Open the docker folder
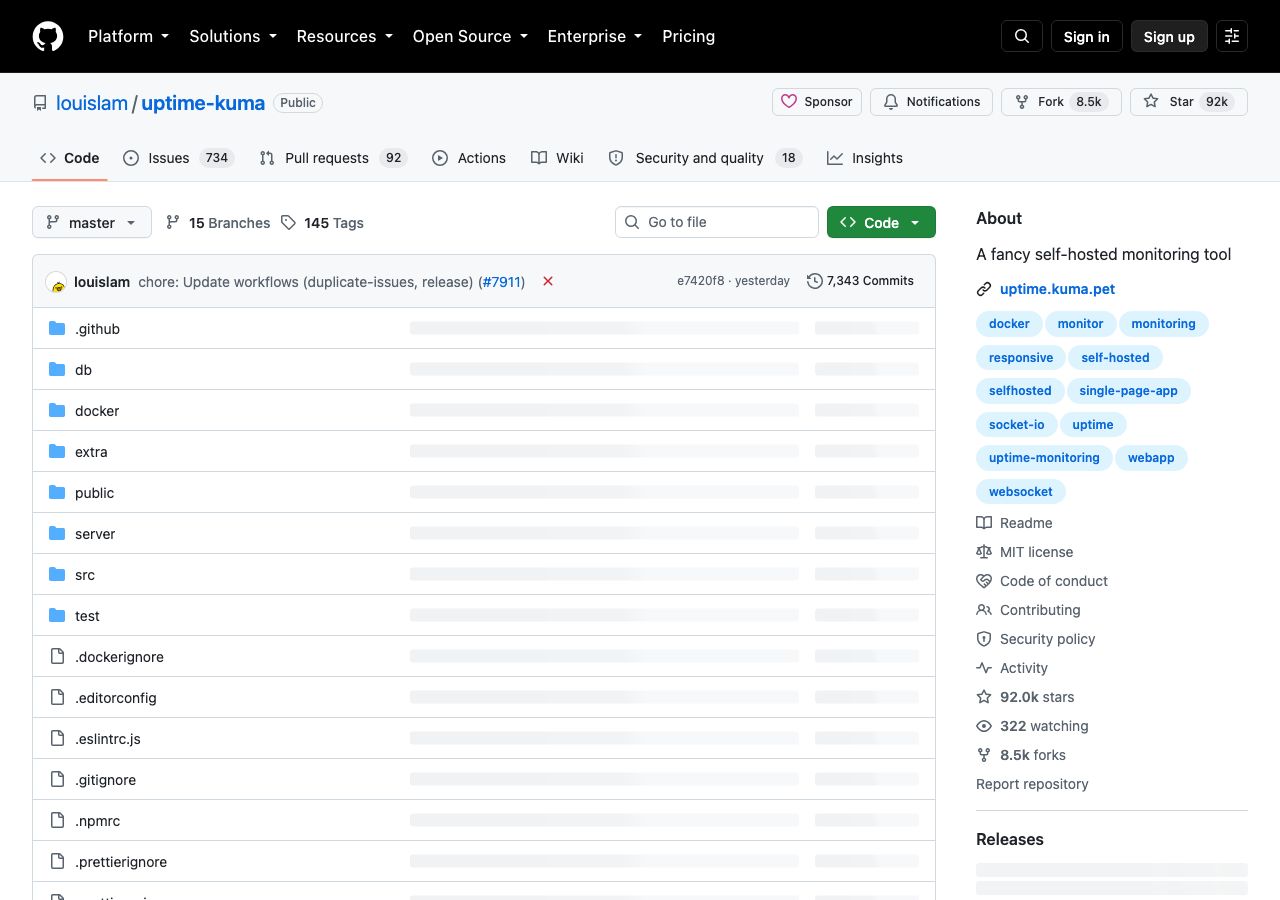This screenshot has height=900, width=1280. click(x=97, y=411)
